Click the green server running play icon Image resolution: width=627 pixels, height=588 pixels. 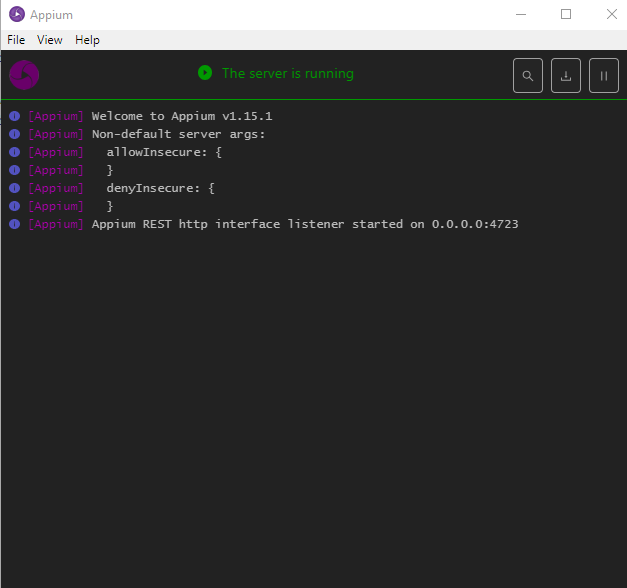coord(205,73)
